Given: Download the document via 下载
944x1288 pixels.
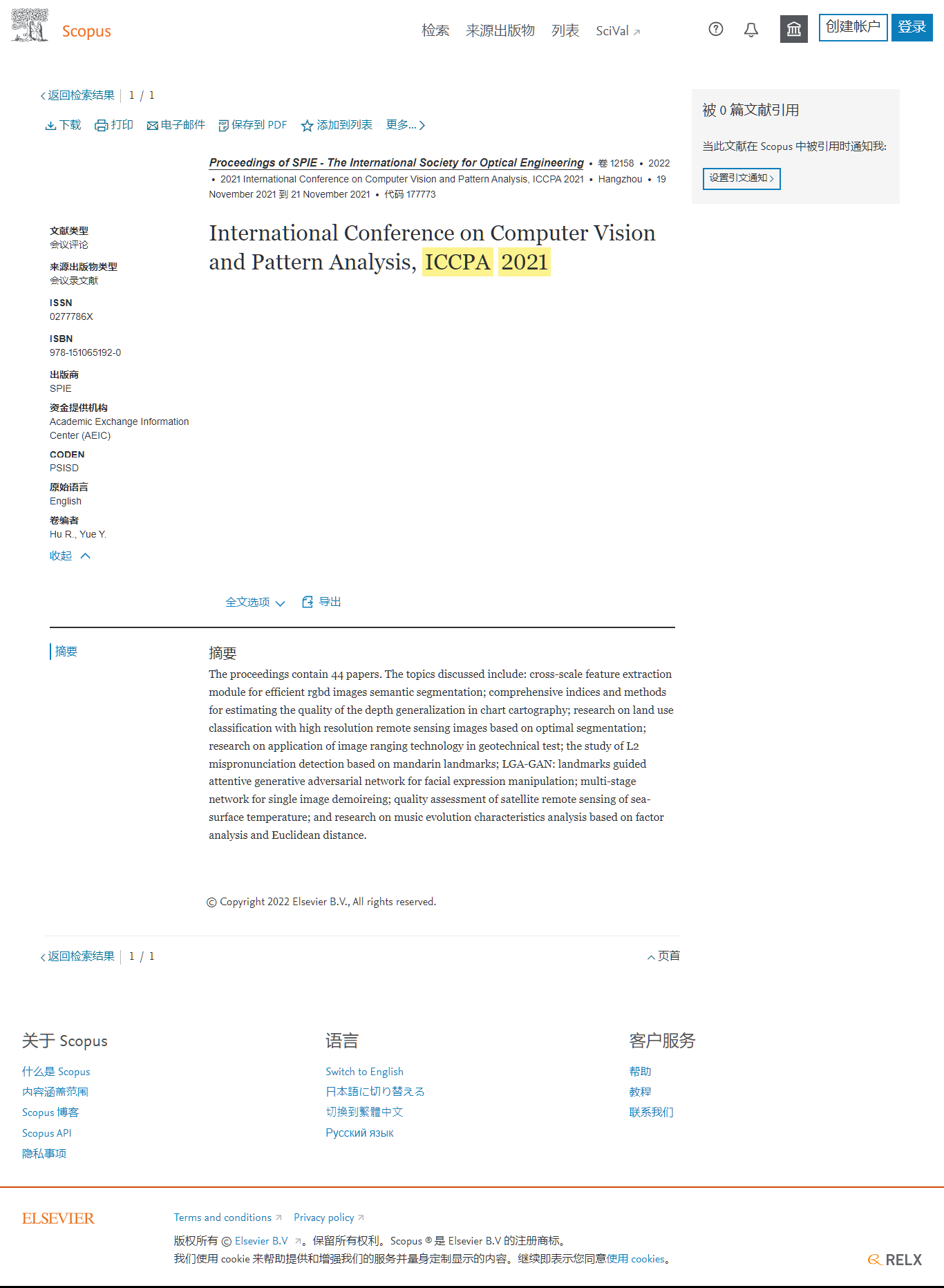Looking at the screenshot, I should [x=63, y=125].
